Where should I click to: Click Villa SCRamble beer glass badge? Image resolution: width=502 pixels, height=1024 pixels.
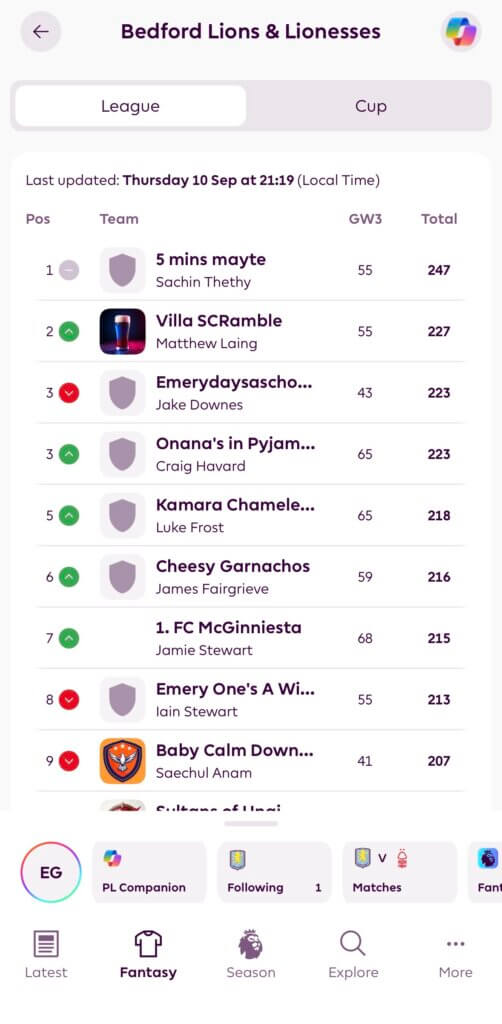pos(123,331)
